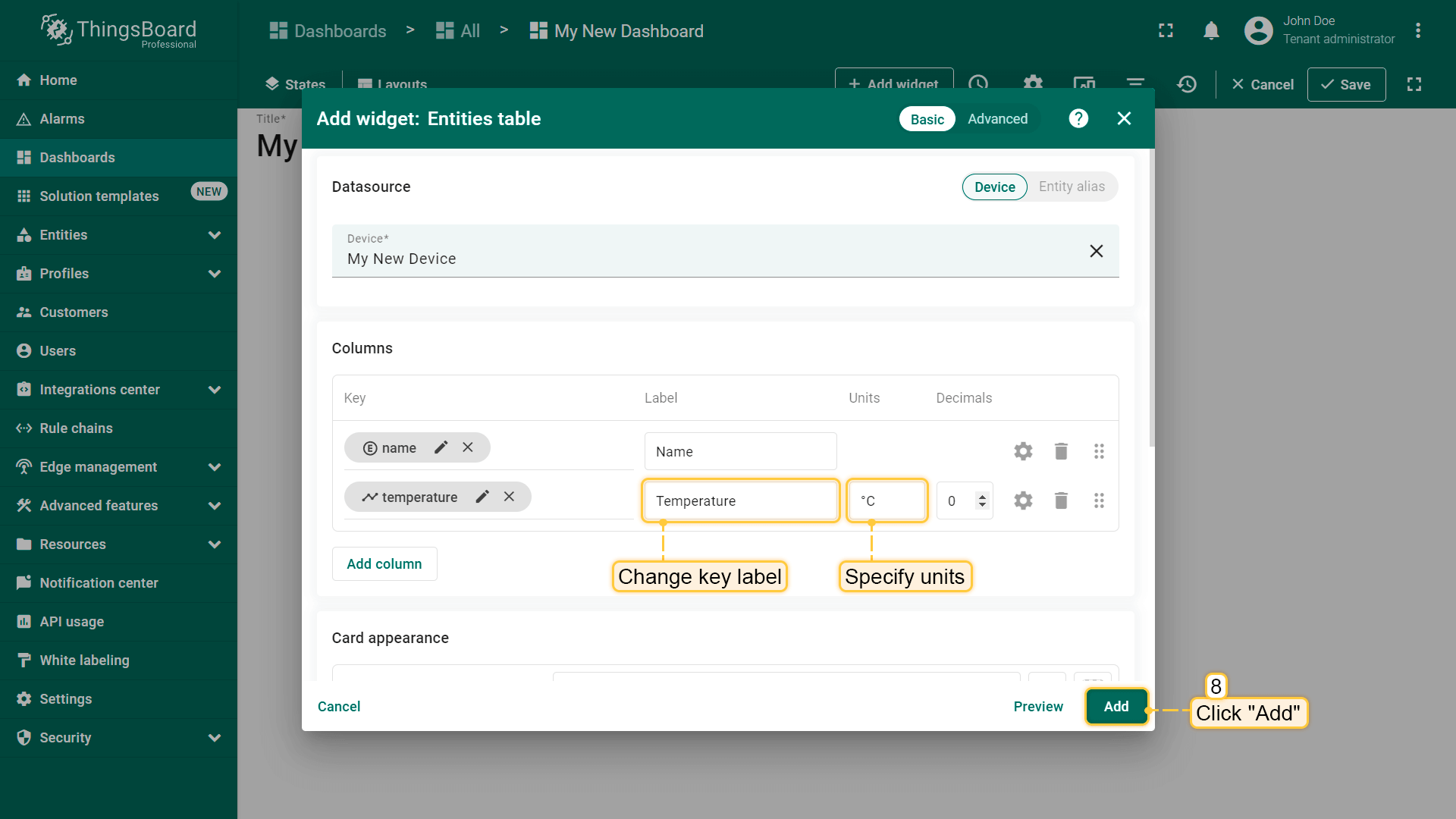Grab drag handle of temperature row
This screenshot has height=819, width=1456.
pos(1099,500)
